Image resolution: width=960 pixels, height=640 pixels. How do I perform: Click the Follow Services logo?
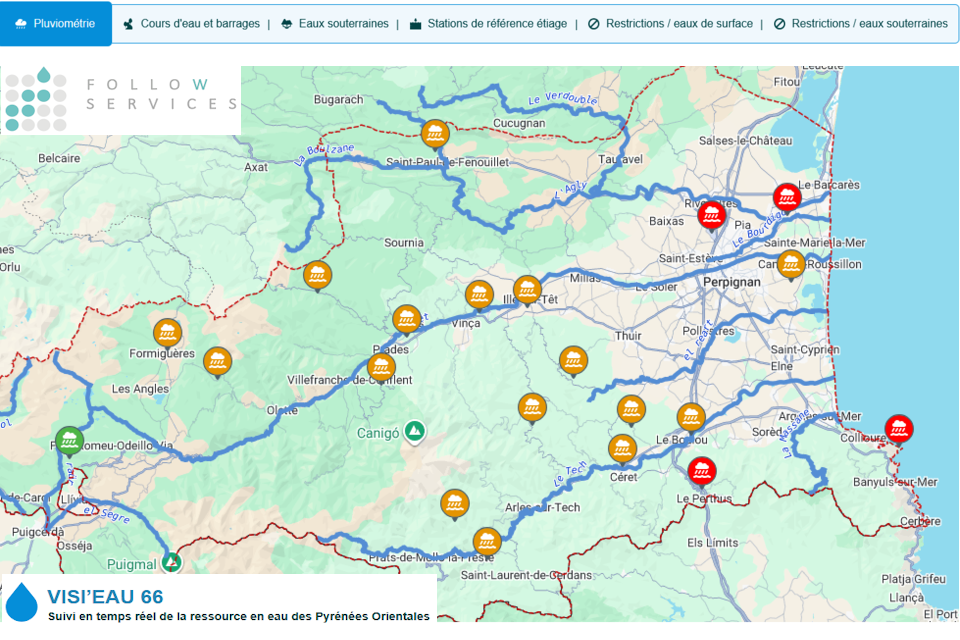click(x=120, y=100)
